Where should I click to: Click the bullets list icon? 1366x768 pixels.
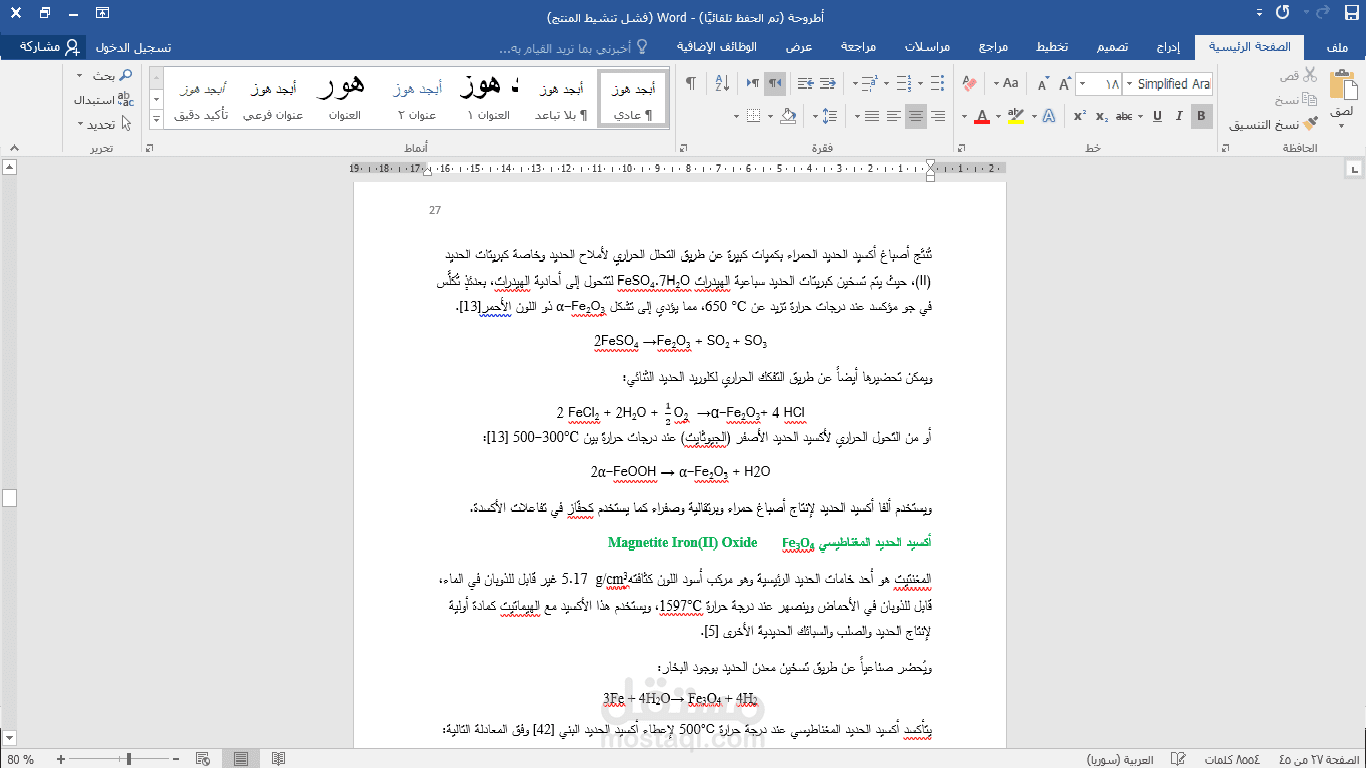[x=937, y=83]
